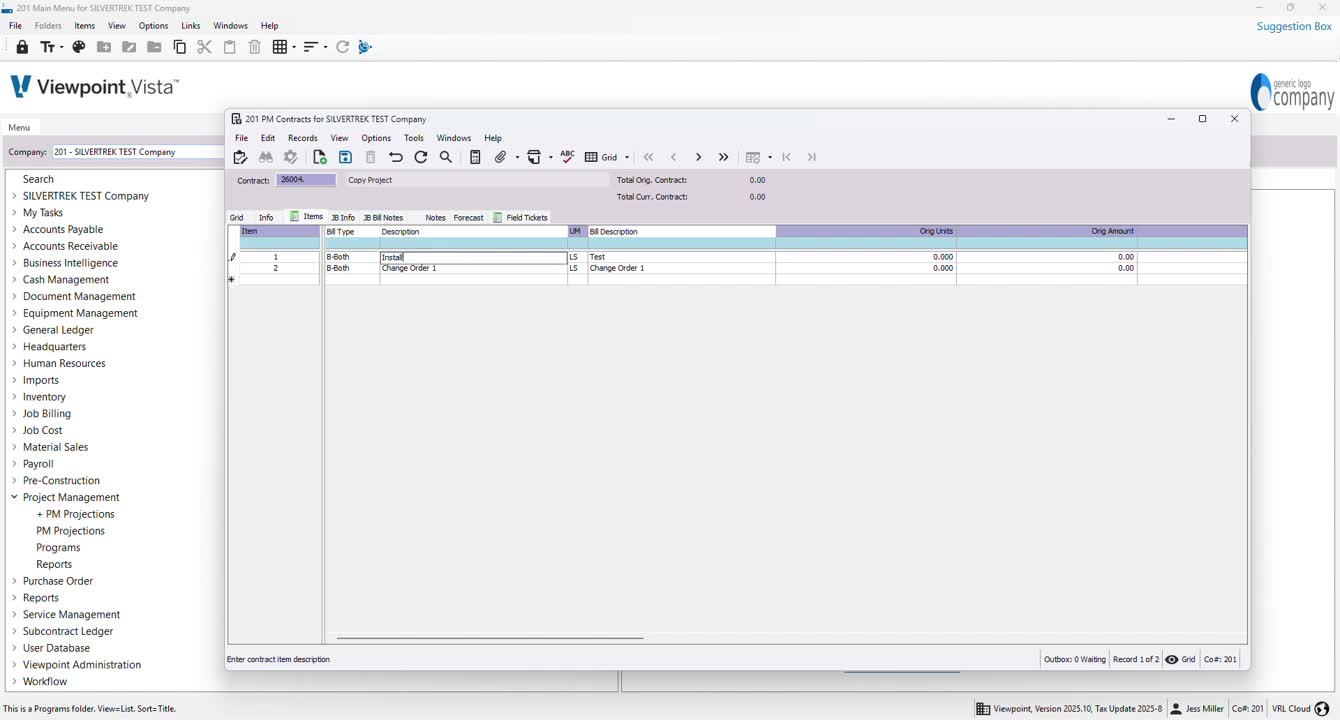The width and height of the screenshot is (1340, 720).
Task: Click the redo refresh arrow in PM Contracts toolbar
Action: [421, 157]
